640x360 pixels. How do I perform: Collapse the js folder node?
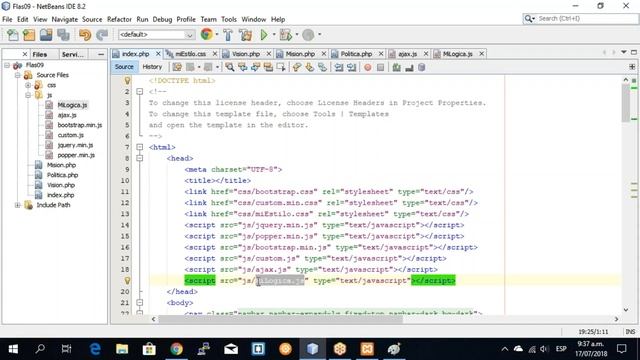[x=28, y=95]
